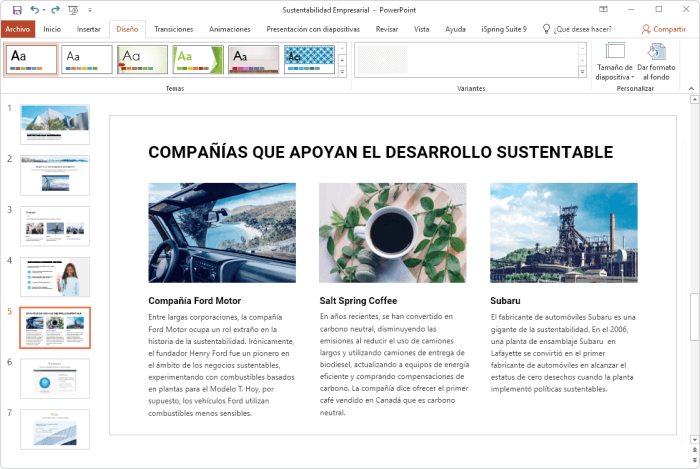This screenshot has width=700, height=469.
Task: Select the car interior picture
Action: tap(222, 232)
